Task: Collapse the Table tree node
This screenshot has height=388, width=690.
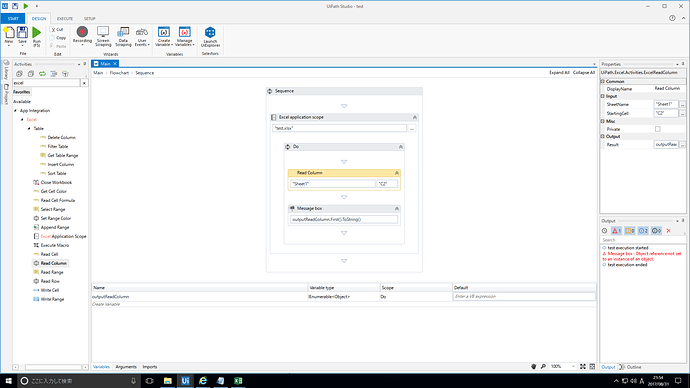Action: [29, 128]
